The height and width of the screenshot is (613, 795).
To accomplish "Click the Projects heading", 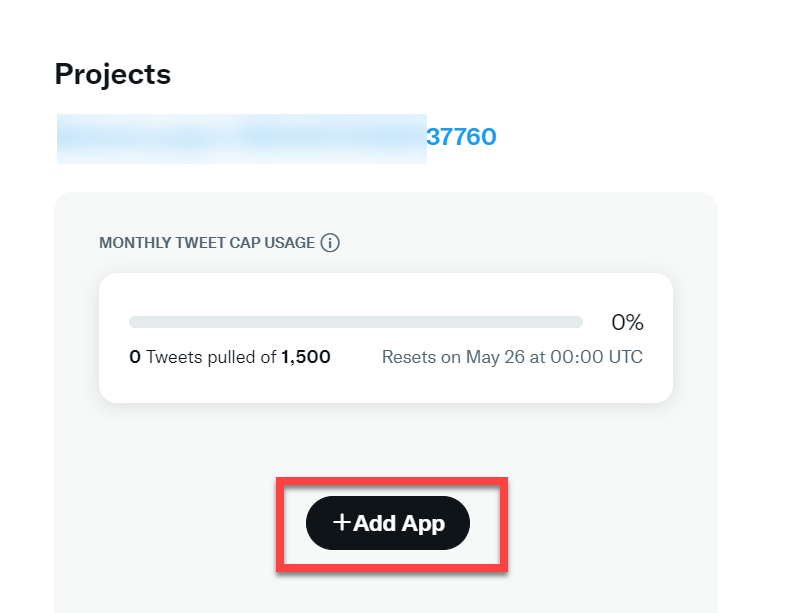I will tap(113, 74).
